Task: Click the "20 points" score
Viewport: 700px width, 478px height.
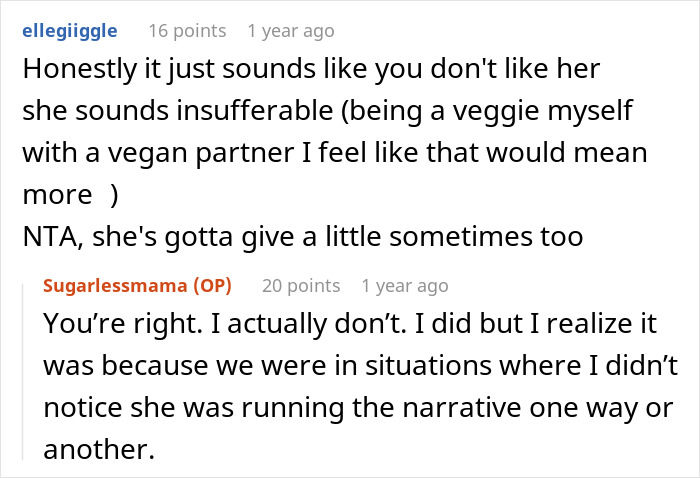Action: [x=301, y=286]
